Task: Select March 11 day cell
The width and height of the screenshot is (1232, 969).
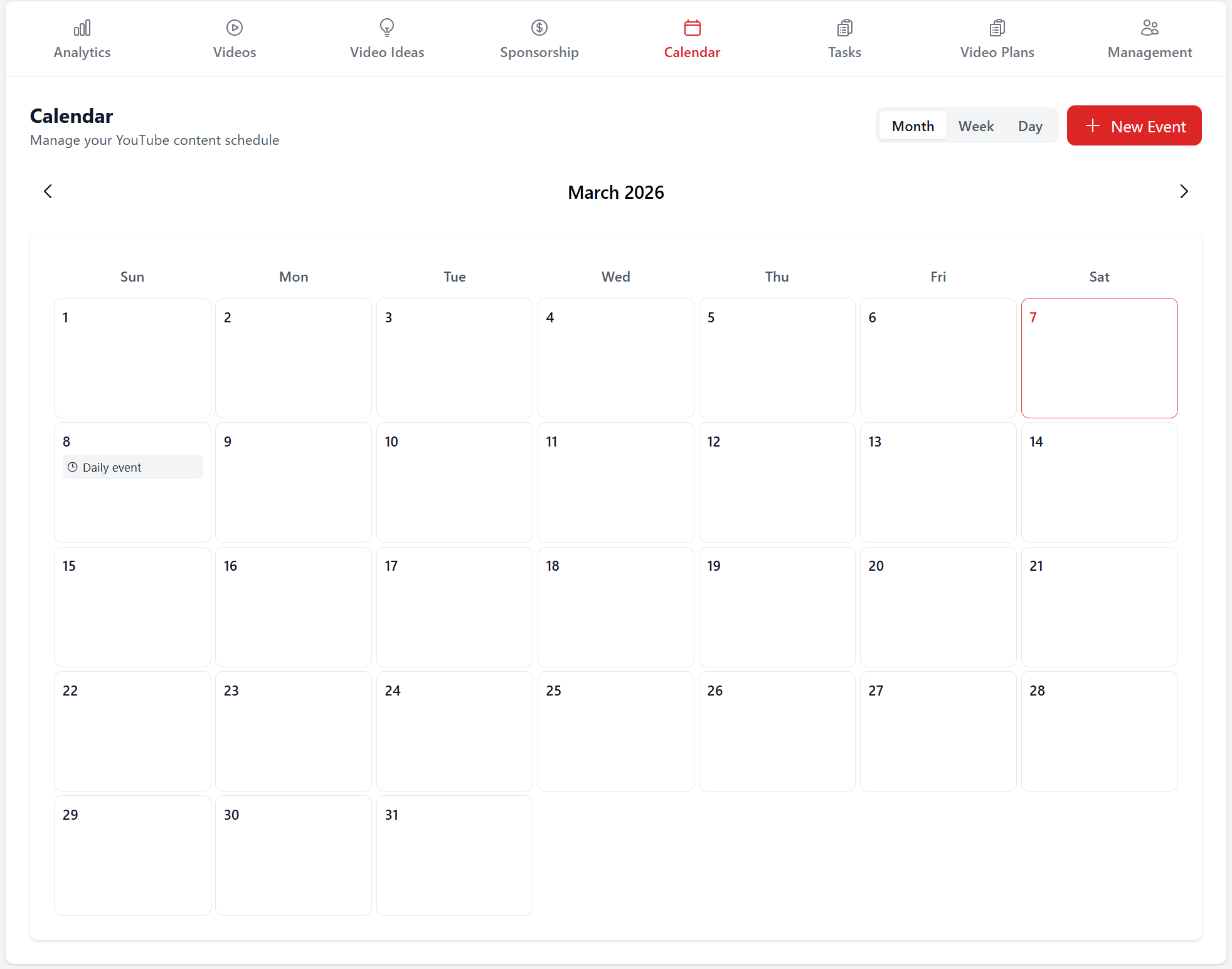Action: point(616,482)
